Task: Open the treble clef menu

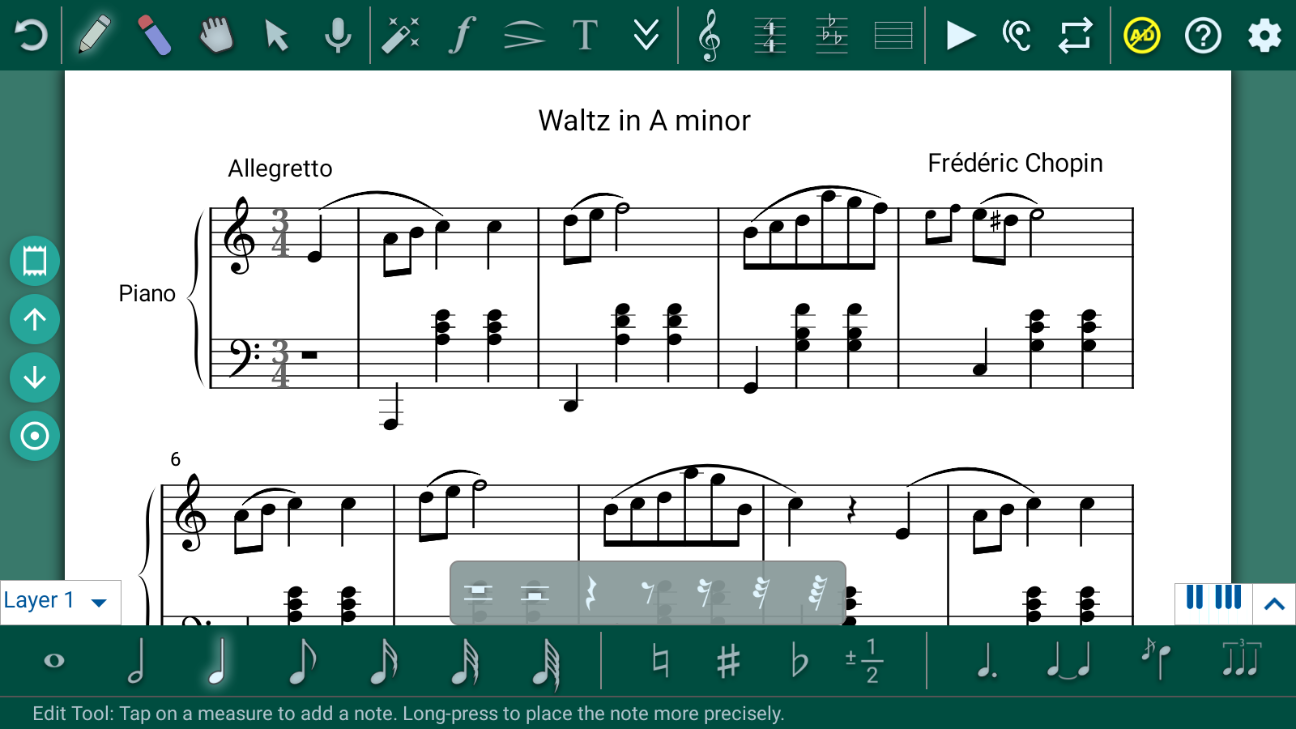Action: tap(709, 36)
